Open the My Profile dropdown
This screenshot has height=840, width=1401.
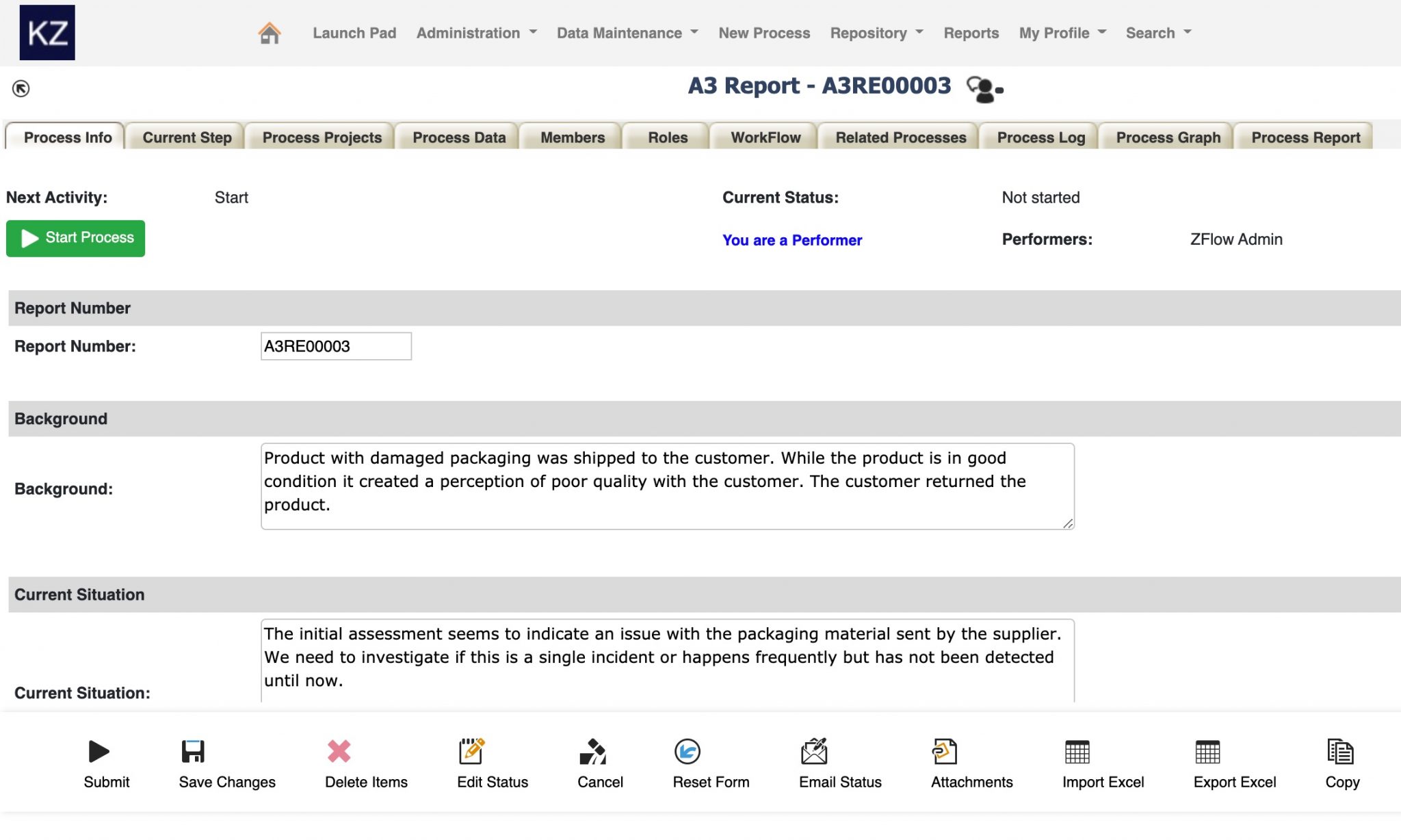tap(1054, 33)
